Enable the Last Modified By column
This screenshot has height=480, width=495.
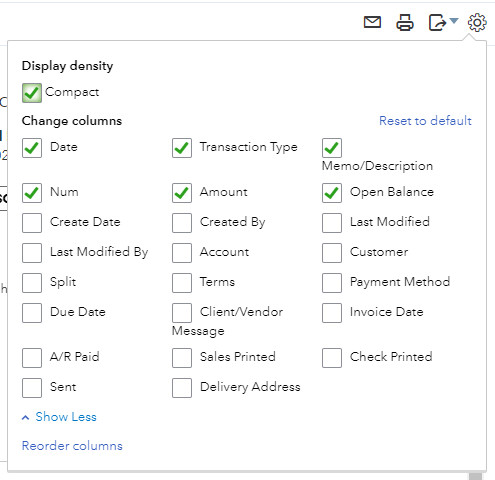(x=32, y=253)
